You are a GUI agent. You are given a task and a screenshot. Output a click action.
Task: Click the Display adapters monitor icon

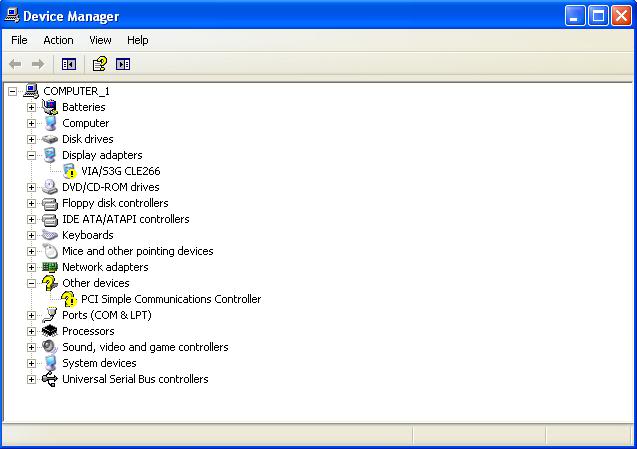tap(50, 155)
